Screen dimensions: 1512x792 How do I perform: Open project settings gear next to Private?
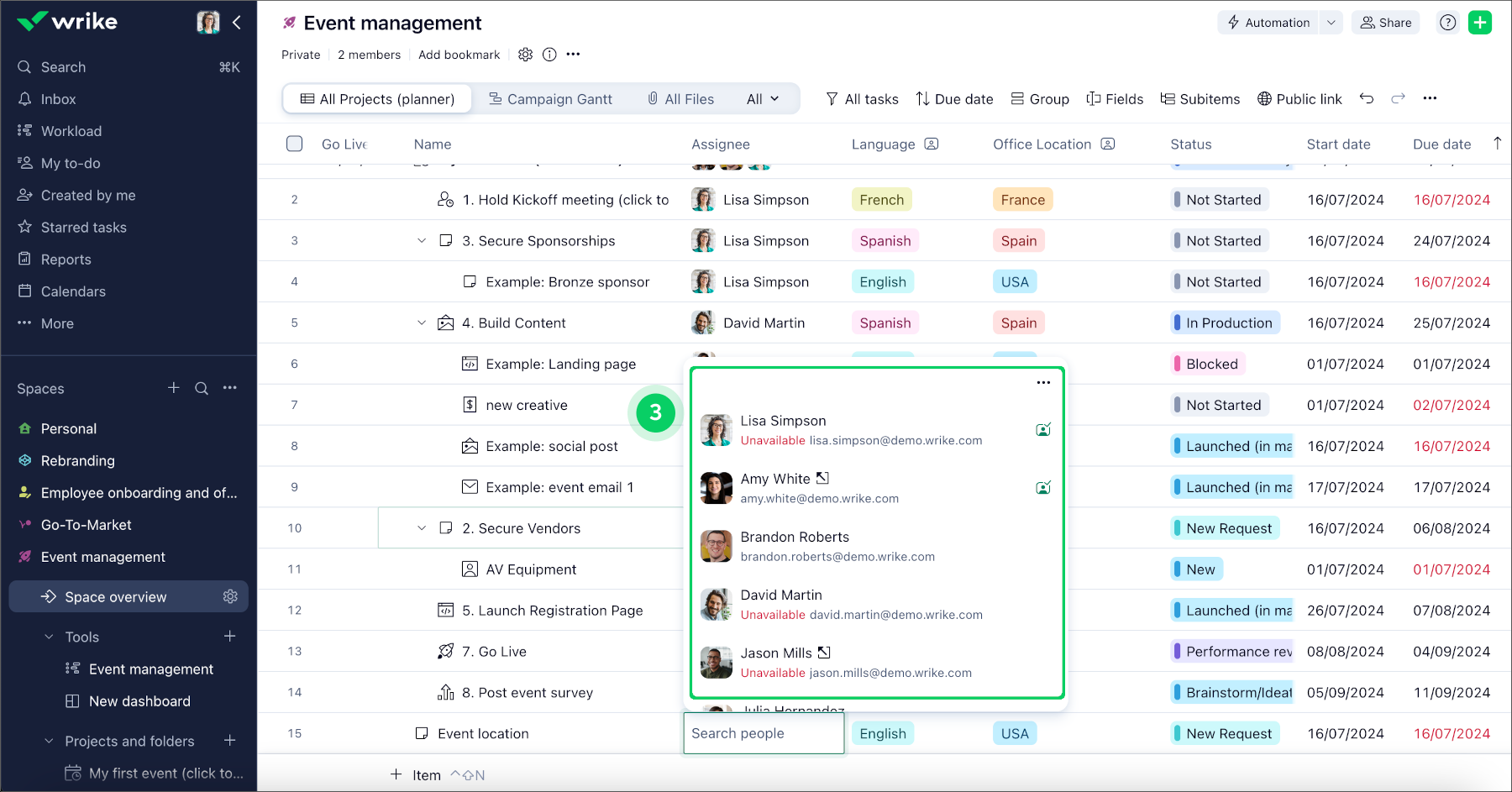click(x=526, y=54)
